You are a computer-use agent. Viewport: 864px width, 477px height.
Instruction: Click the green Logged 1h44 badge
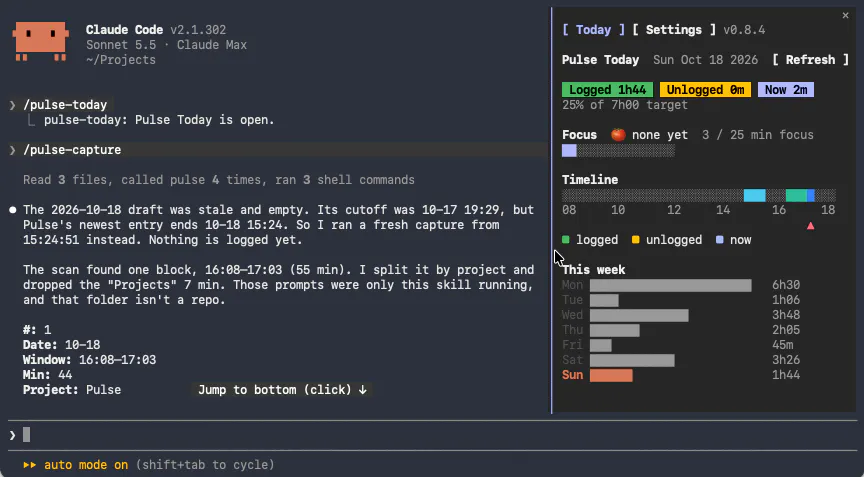tap(607, 90)
